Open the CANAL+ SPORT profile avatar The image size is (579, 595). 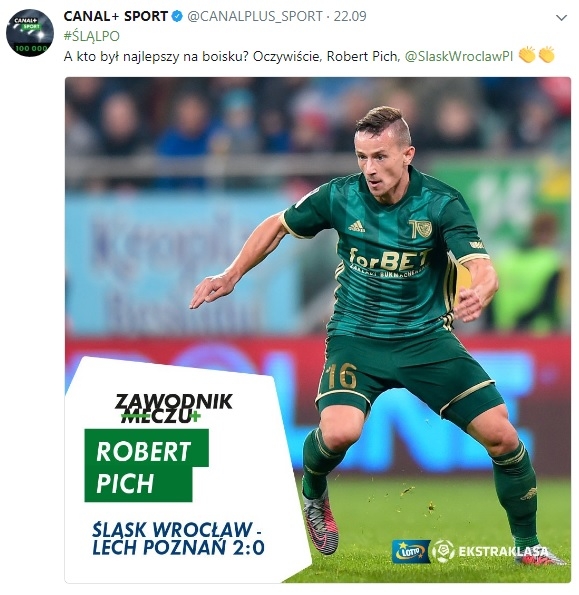(x=30, y=33)
